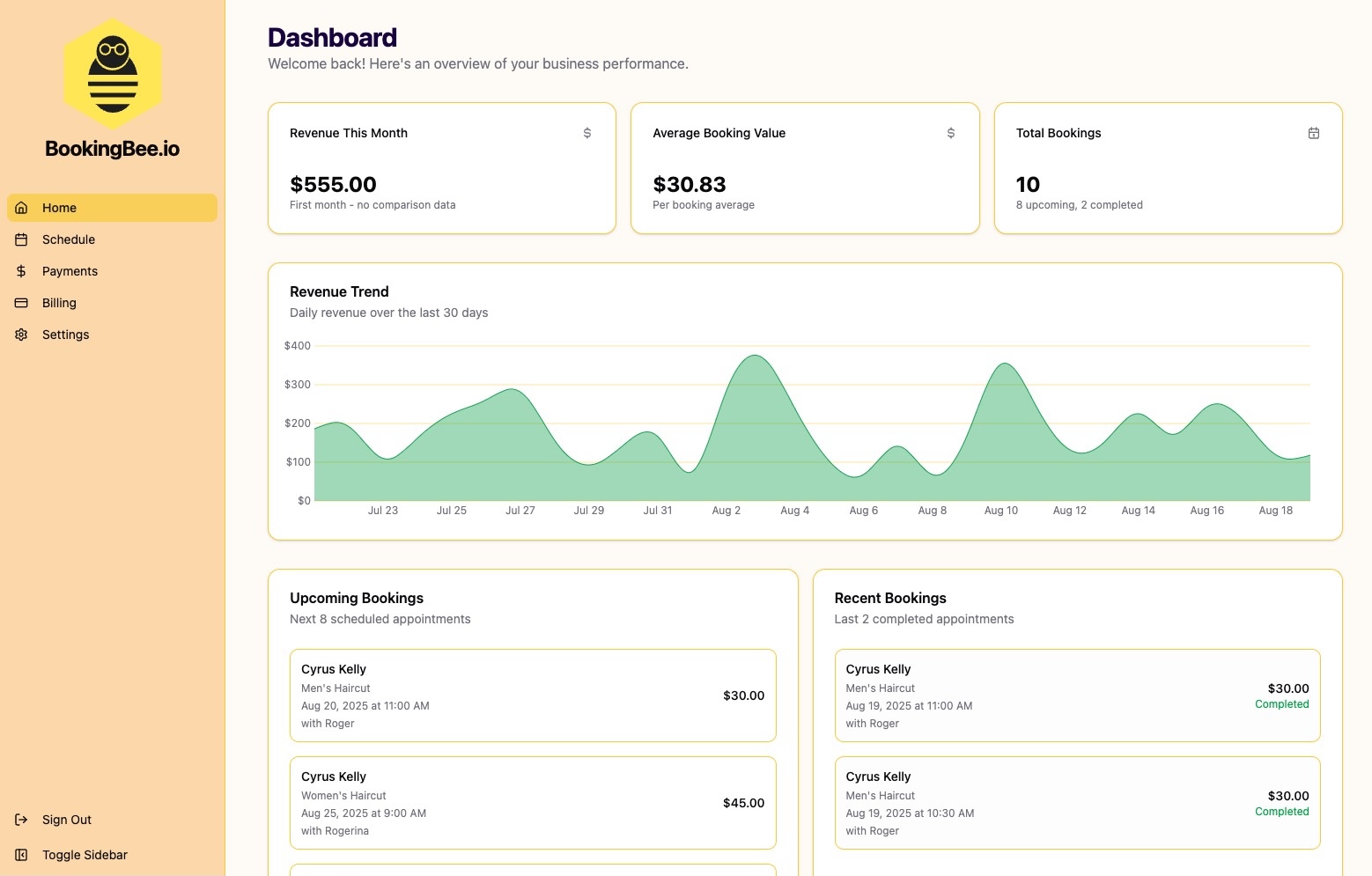Click Completed status on 10:30 AM booking
Image resolution: width=1372 pixels, height=876 pixels.
tap(1282, 812)
